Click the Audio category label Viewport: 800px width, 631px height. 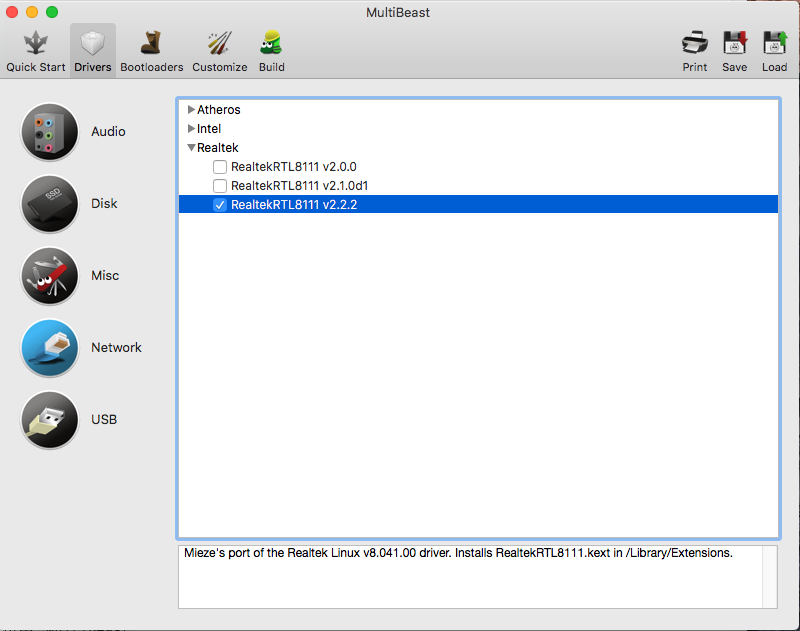[108, 132]
